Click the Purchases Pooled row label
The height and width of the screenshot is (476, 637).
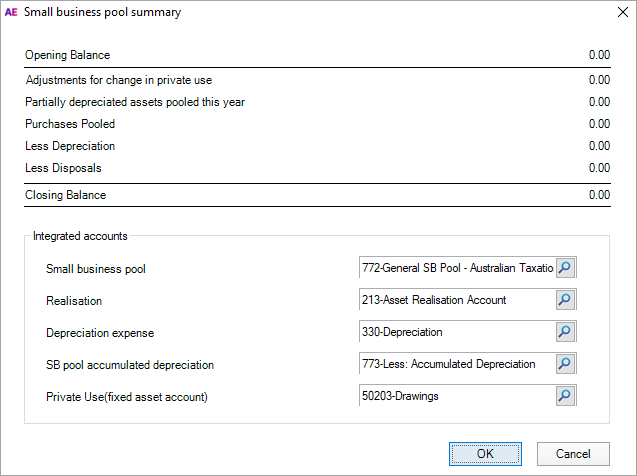click(70, 124)
